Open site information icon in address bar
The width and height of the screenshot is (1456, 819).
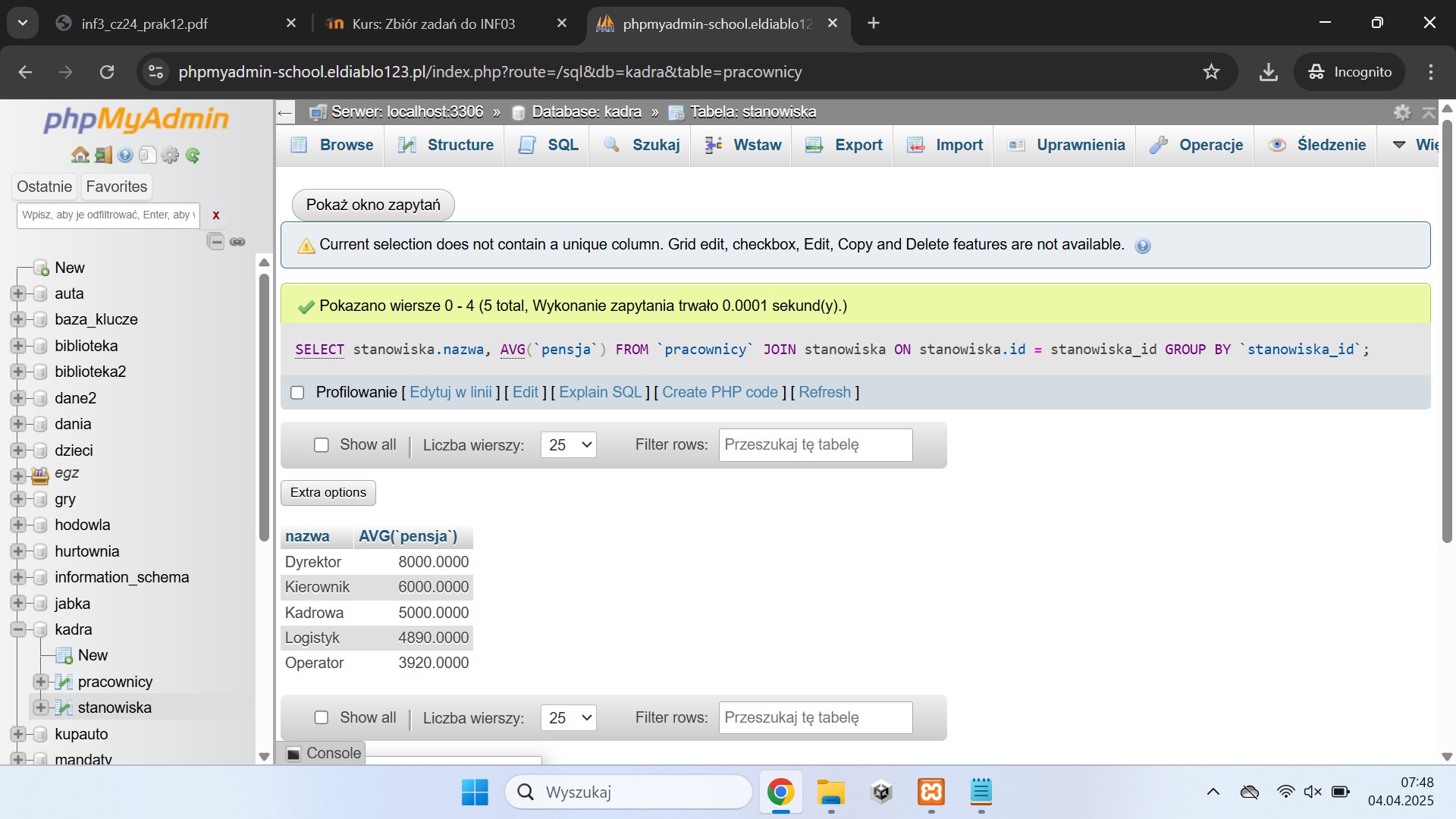[x=155, y=72]
